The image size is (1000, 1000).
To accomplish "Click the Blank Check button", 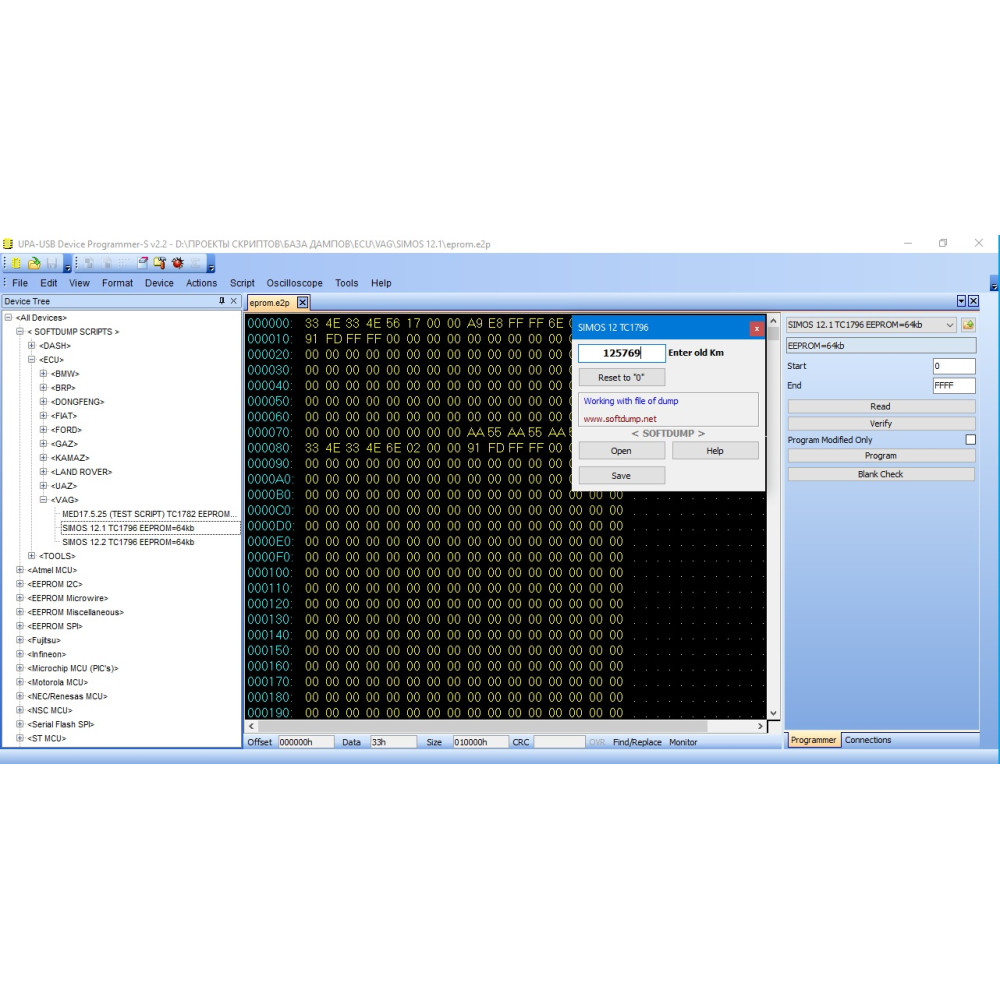I will click(881, 474).
